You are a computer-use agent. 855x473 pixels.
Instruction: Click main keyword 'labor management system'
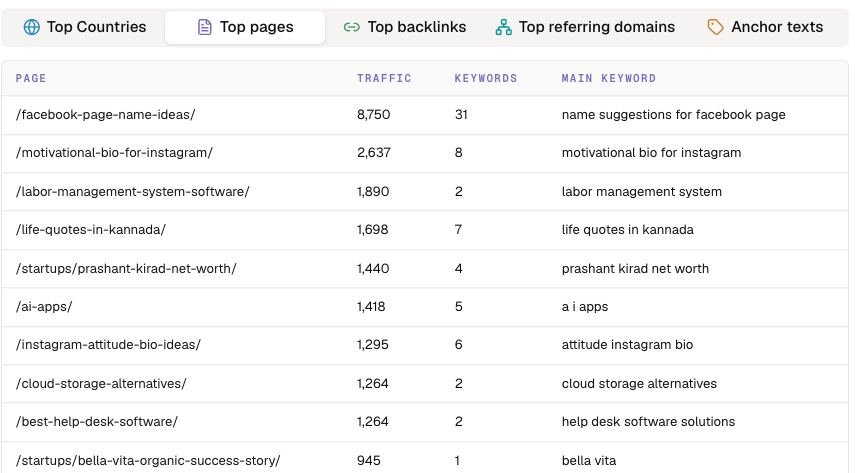click(x=642, y=191)
